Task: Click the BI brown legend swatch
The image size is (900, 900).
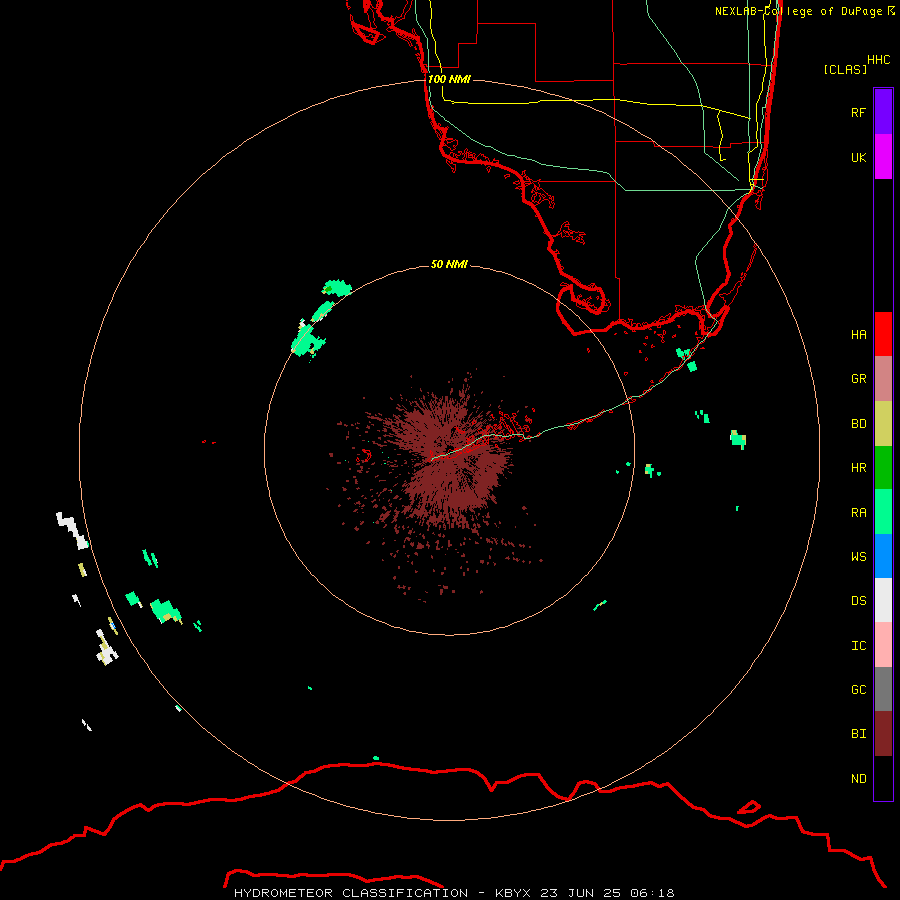Action: (883, 734)
